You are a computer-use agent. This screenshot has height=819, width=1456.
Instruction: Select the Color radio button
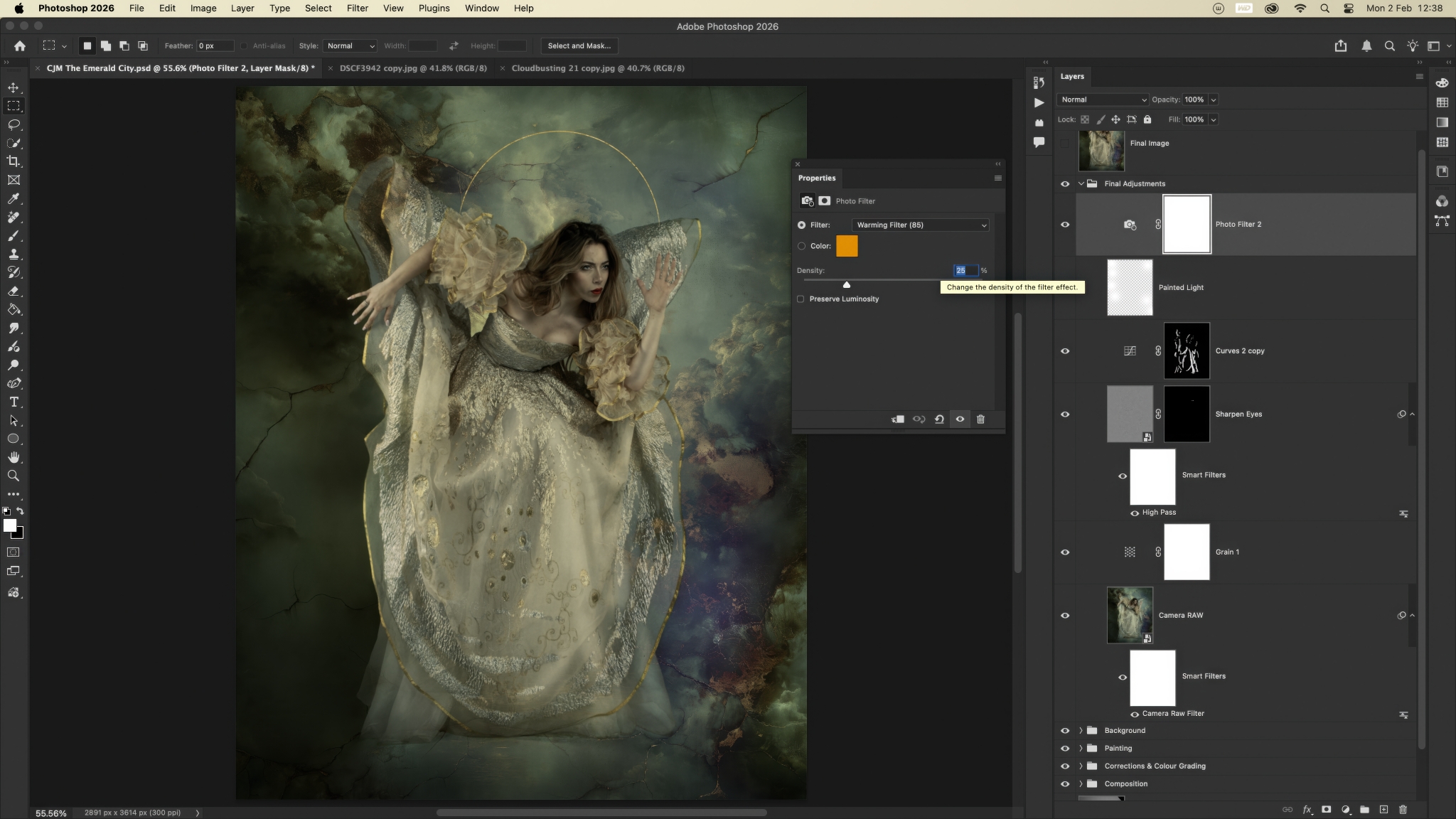[x=802, y=246]
